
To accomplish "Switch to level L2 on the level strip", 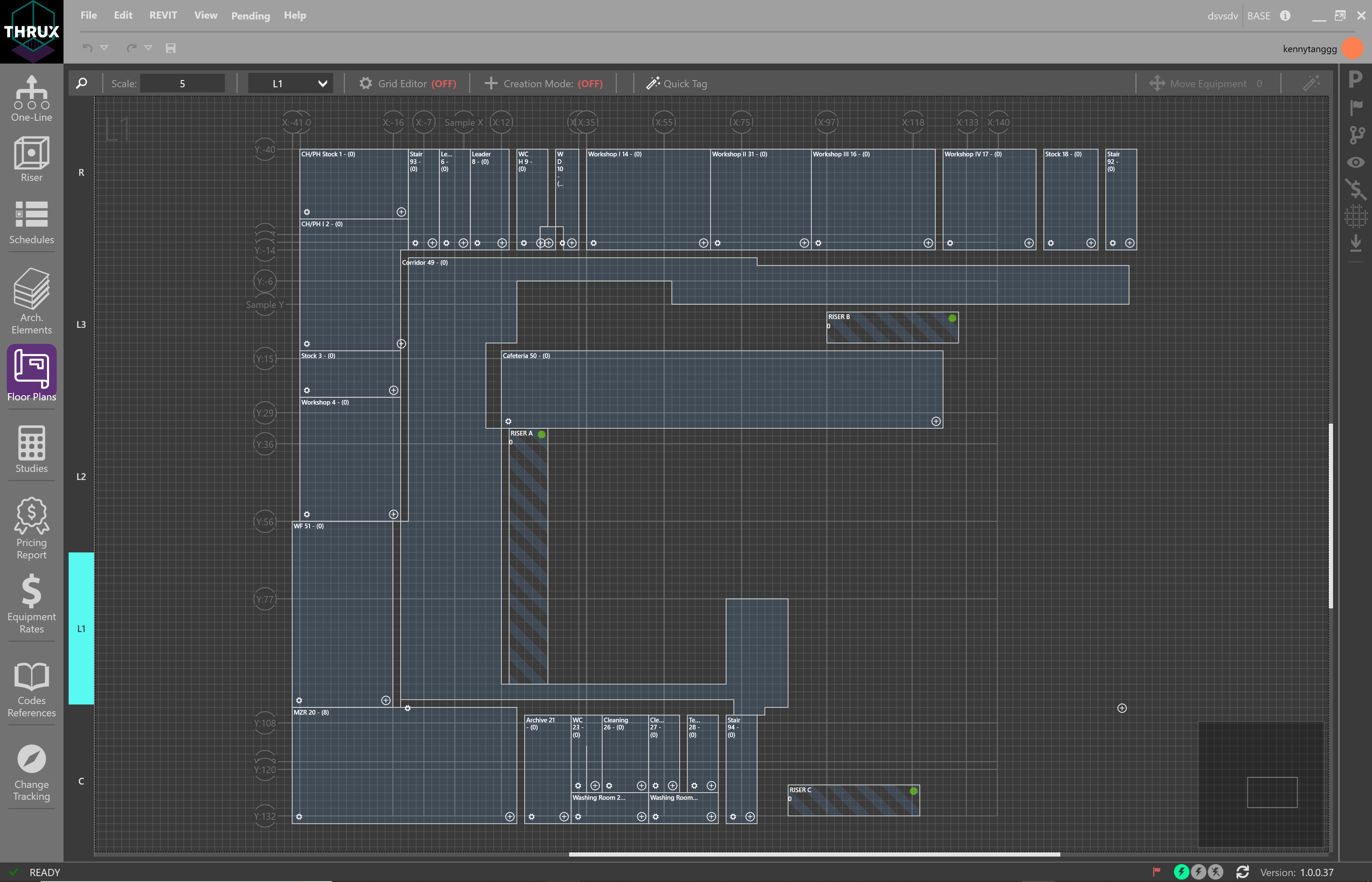I will [81, 476].
